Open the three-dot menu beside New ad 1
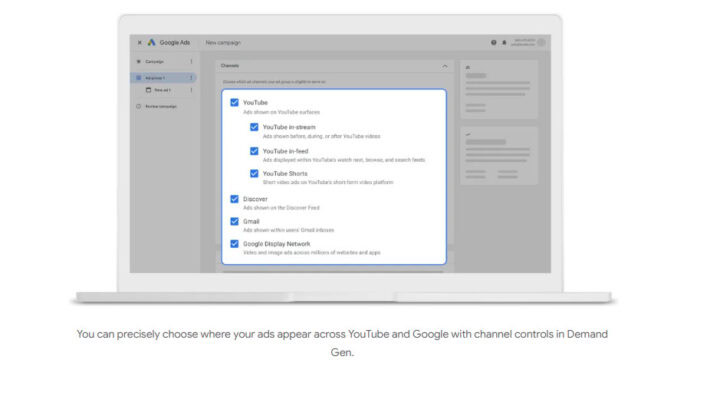 [x=191, y=90]
